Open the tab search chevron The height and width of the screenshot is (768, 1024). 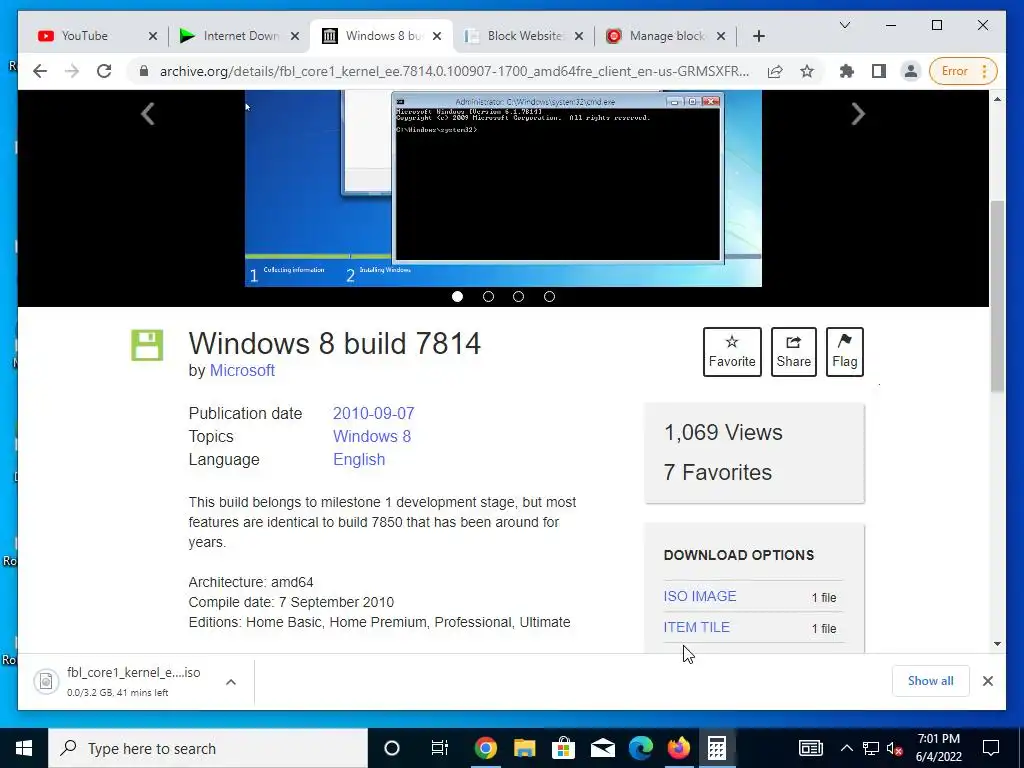click(844, 25)
